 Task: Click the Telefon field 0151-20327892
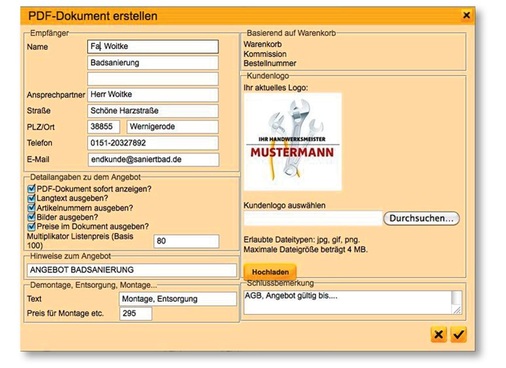(x=153, y=143)
